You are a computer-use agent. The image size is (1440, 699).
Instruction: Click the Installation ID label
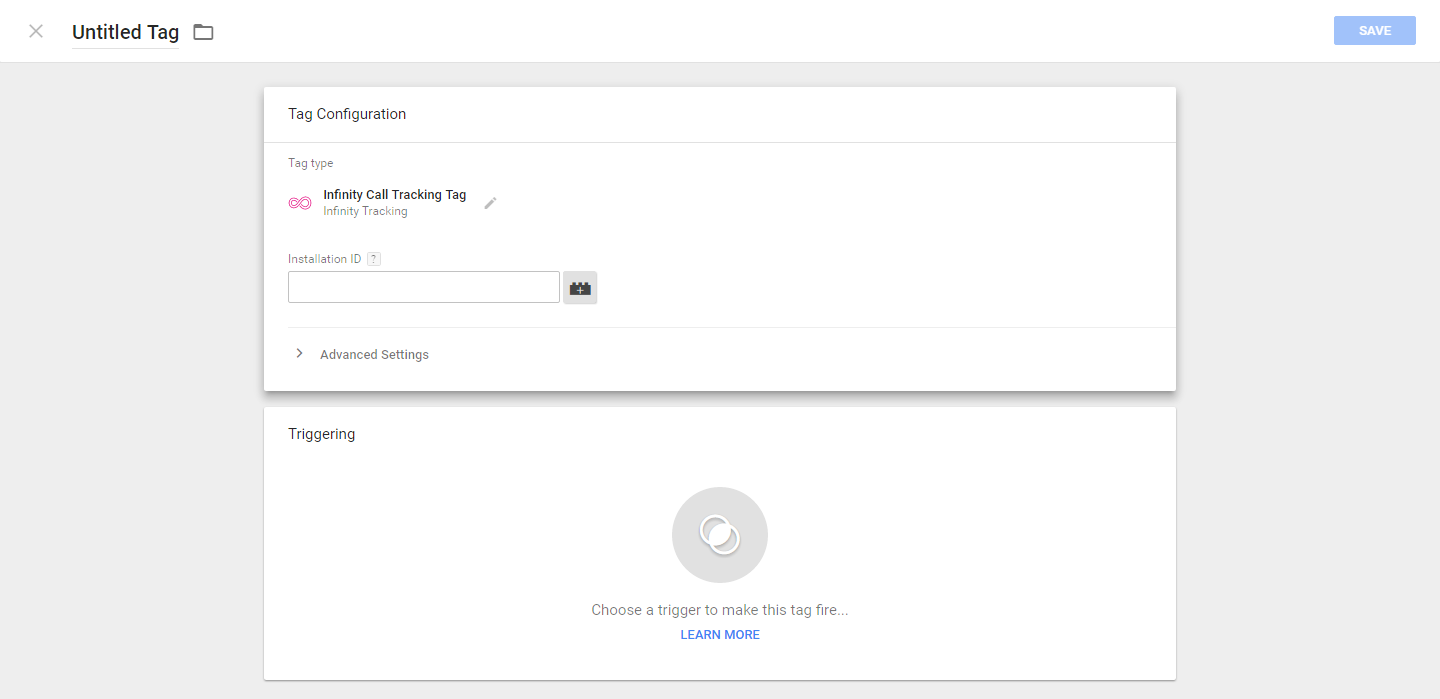(x=325, y=259)
